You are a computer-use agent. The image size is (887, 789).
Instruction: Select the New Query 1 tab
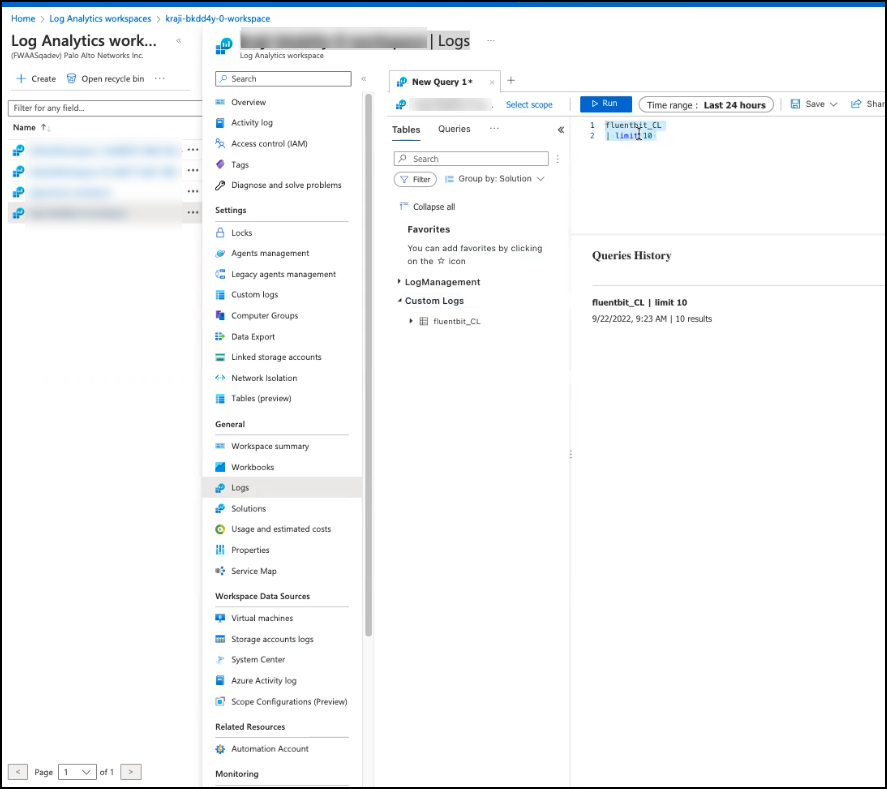441,82
